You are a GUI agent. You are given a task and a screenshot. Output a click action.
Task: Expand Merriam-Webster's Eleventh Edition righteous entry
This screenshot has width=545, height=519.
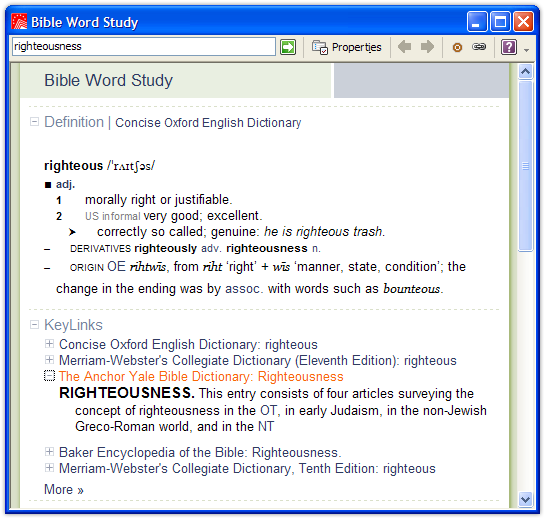point(49,359)
